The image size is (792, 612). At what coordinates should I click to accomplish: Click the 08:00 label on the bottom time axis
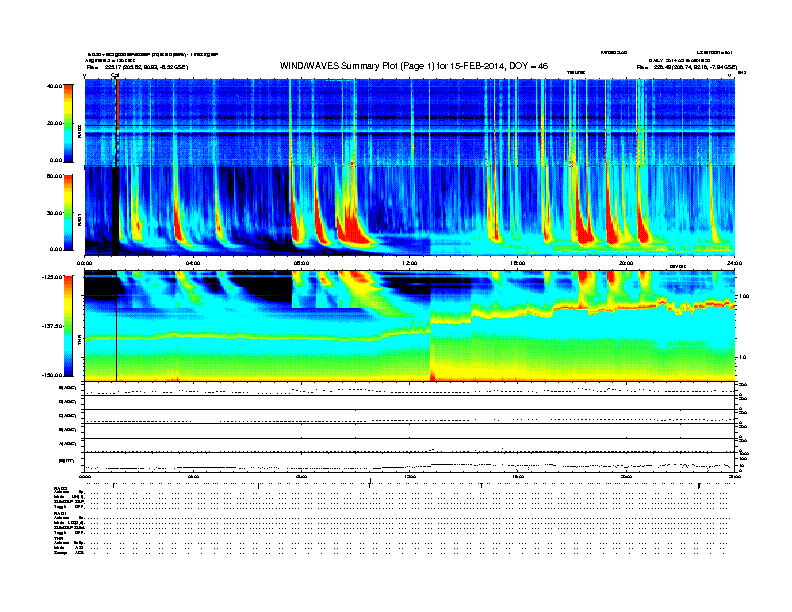[301, 476]
